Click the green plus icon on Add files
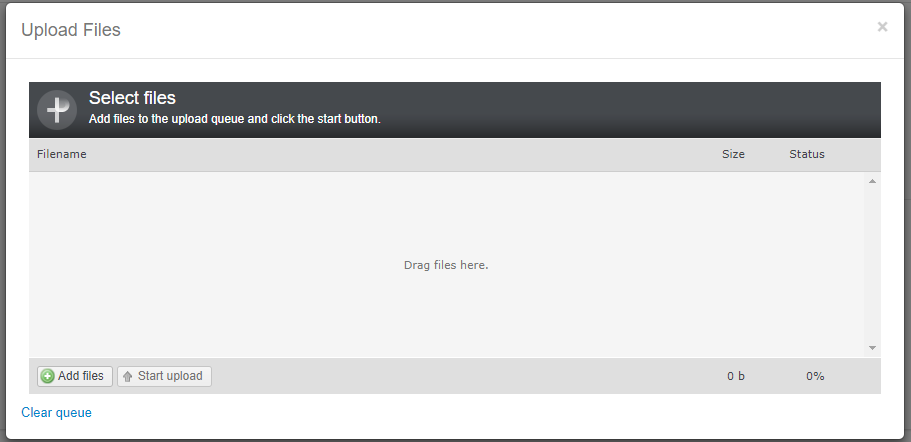Image resolution: width=911 pixels, height=442 pixels. 48,376
